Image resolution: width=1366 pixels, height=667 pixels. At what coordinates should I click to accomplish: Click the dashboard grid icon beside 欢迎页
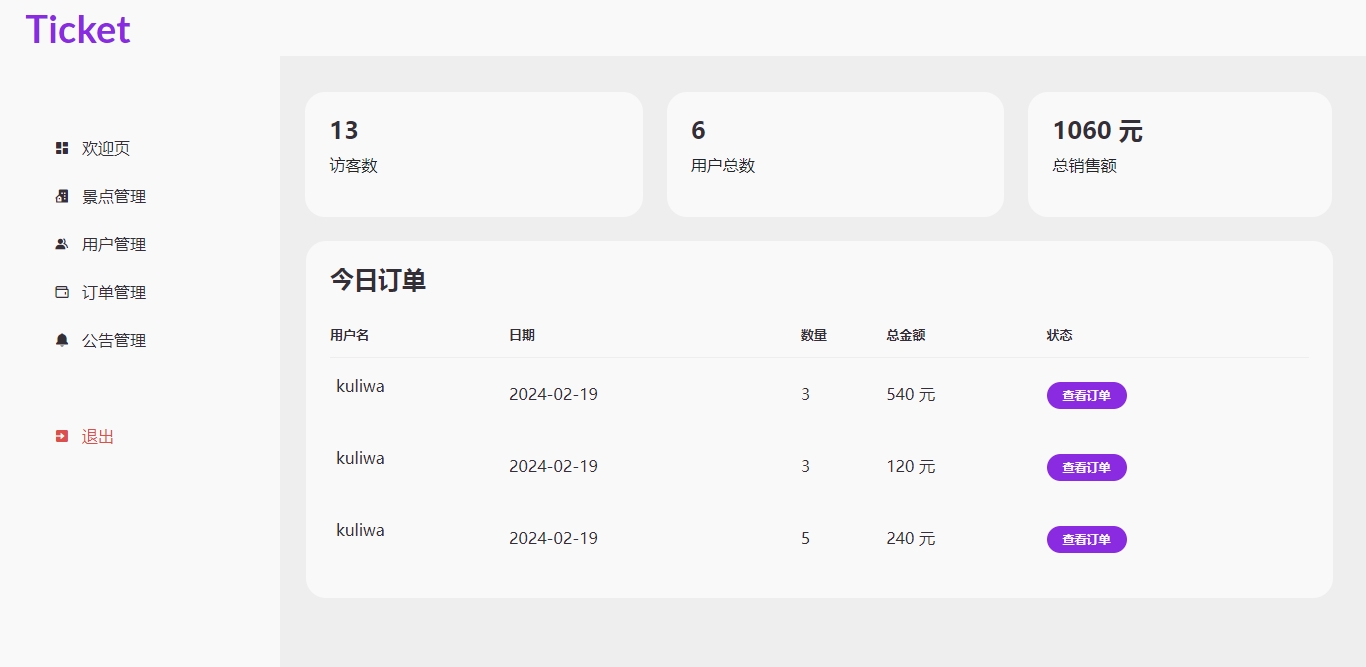[62, 148]
